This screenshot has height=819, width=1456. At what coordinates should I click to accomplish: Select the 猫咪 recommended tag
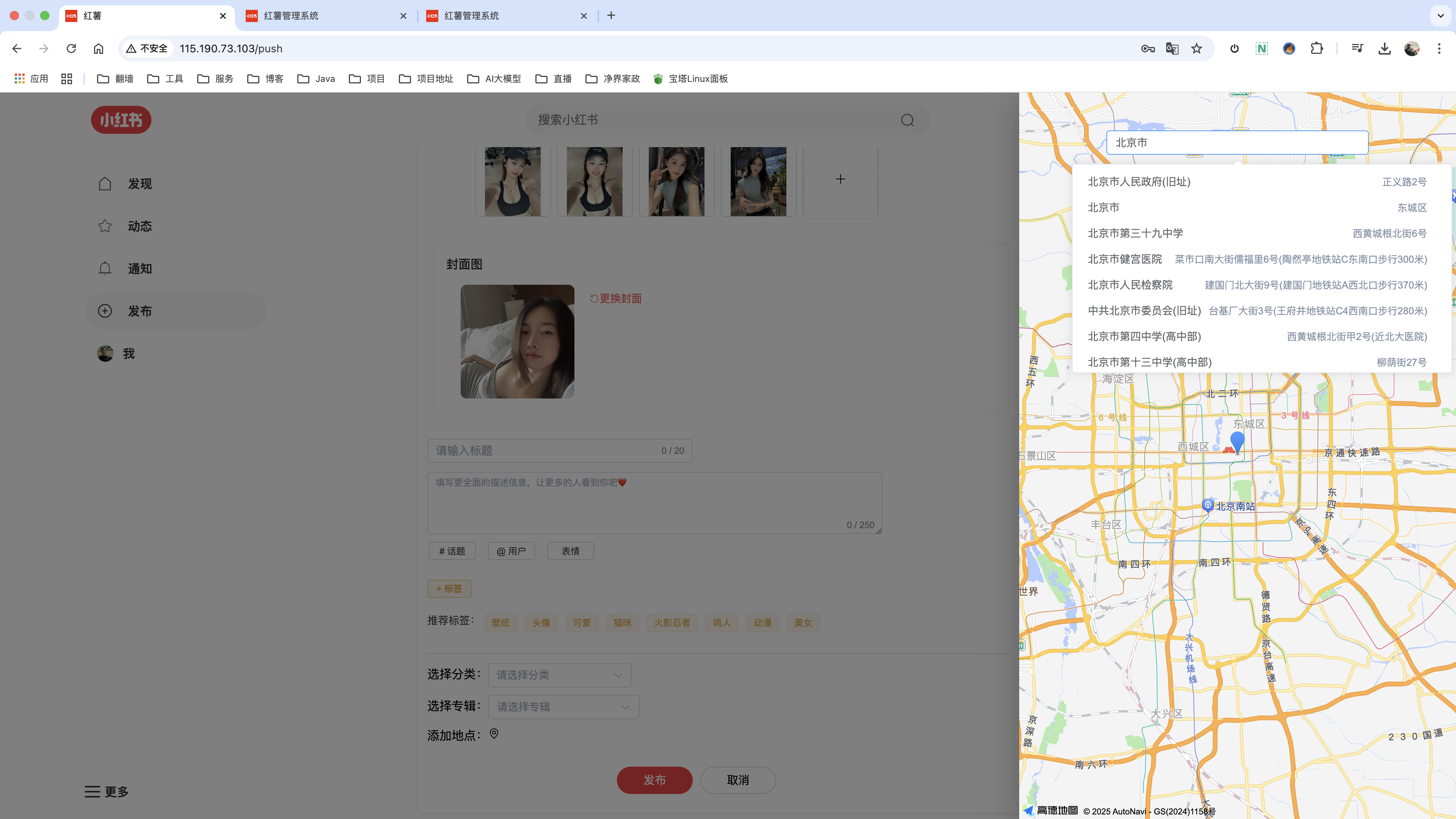[x=622, y=622]
